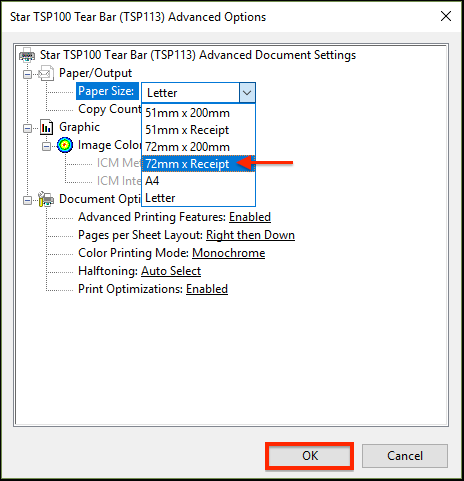The image size is (464, 481).
Task: Choose 72mm x 200mm paper size
Action: pos(198,147)
